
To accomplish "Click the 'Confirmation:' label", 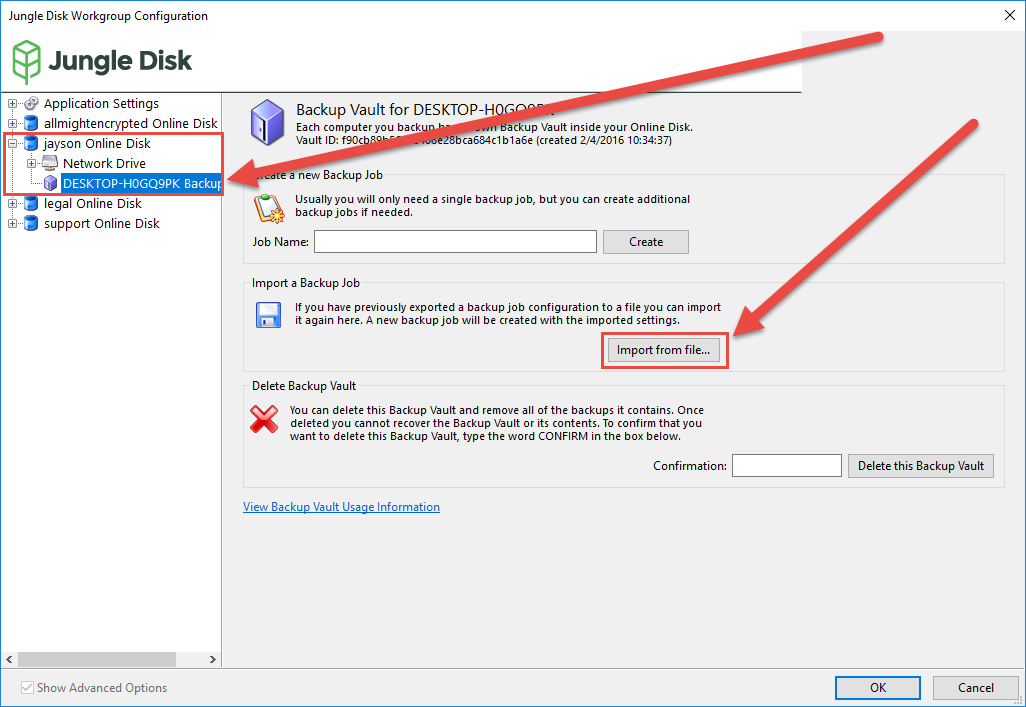I will click(690, 465).
